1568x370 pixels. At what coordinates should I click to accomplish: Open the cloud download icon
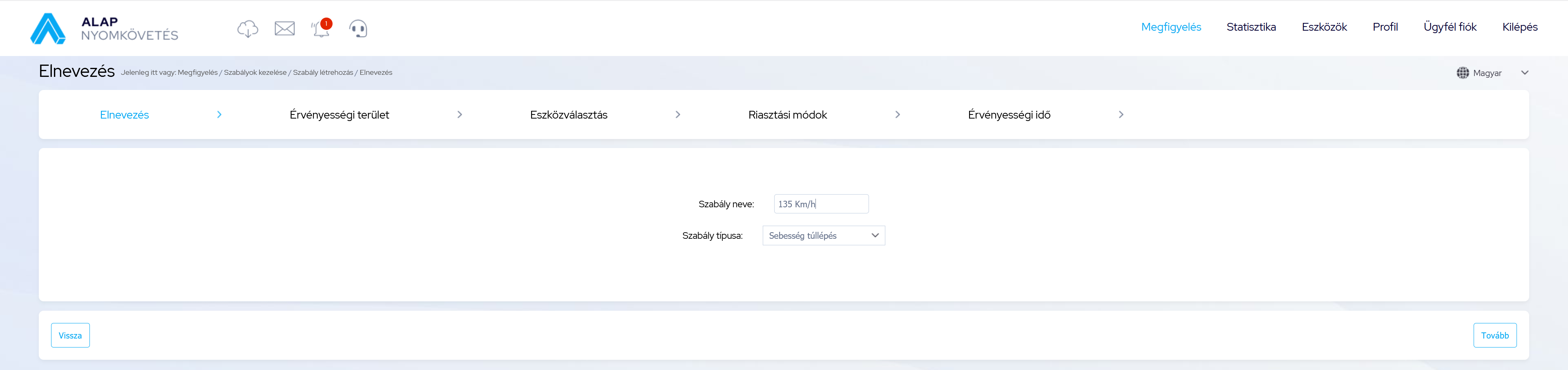click(247, 29)
